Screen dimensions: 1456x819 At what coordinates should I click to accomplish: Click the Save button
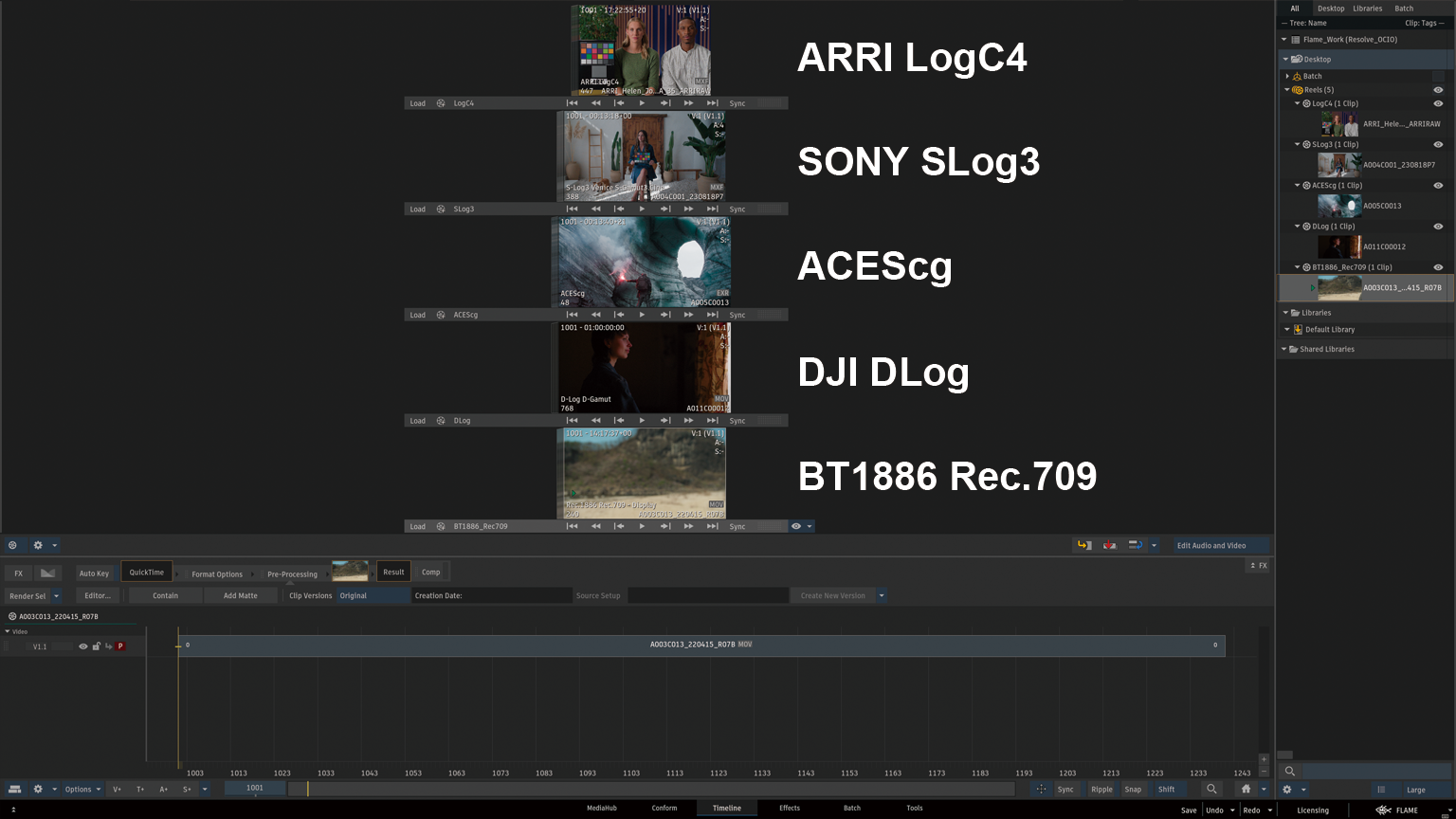click(1189, 810)
